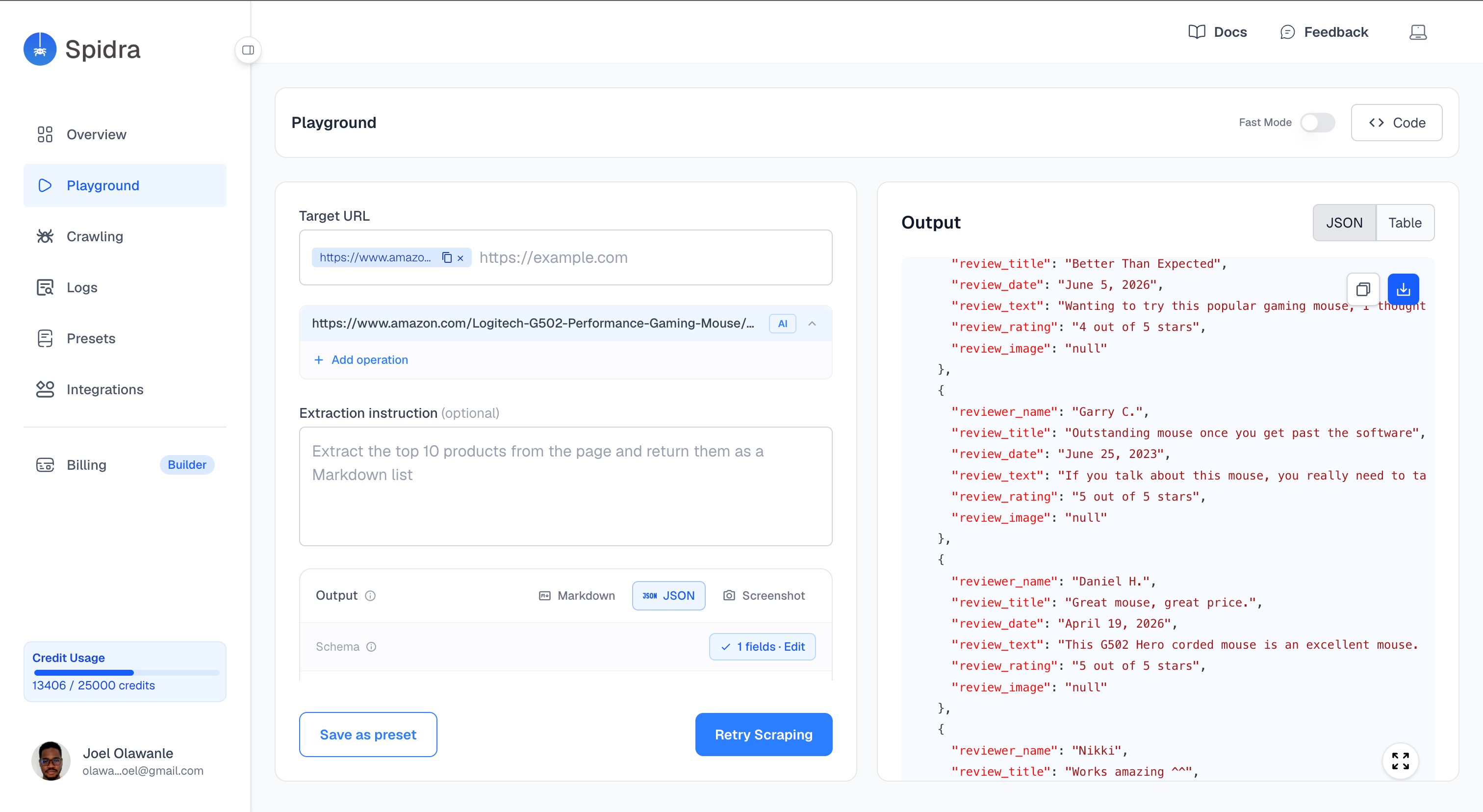This screenshot has width=1483, height=812.
Task: Navigate to Presets
Action: point(125,338)
